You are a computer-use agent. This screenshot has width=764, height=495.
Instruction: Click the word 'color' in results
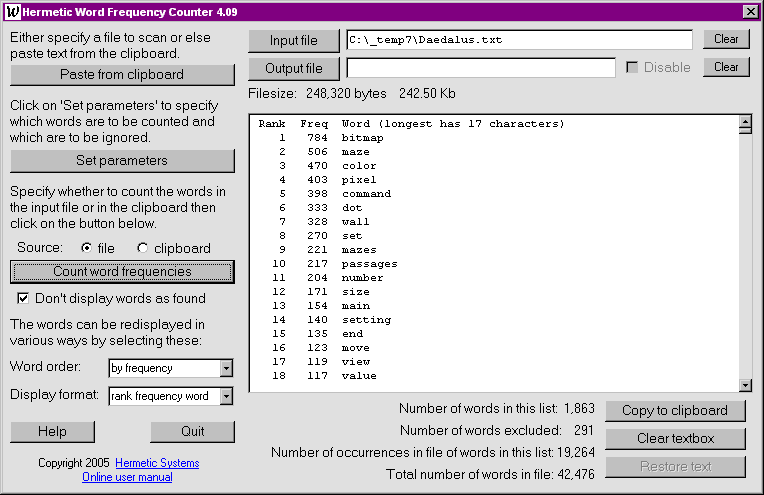point(359,166)
